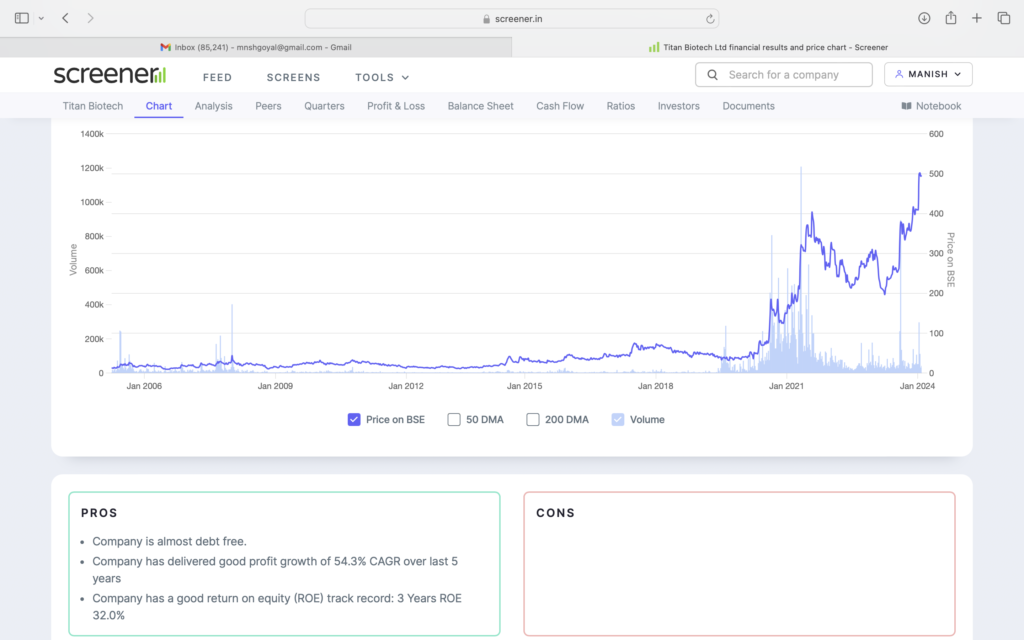
Task: Jump to the Peers section
Action: pyautogui.click(x=268, y=106)
